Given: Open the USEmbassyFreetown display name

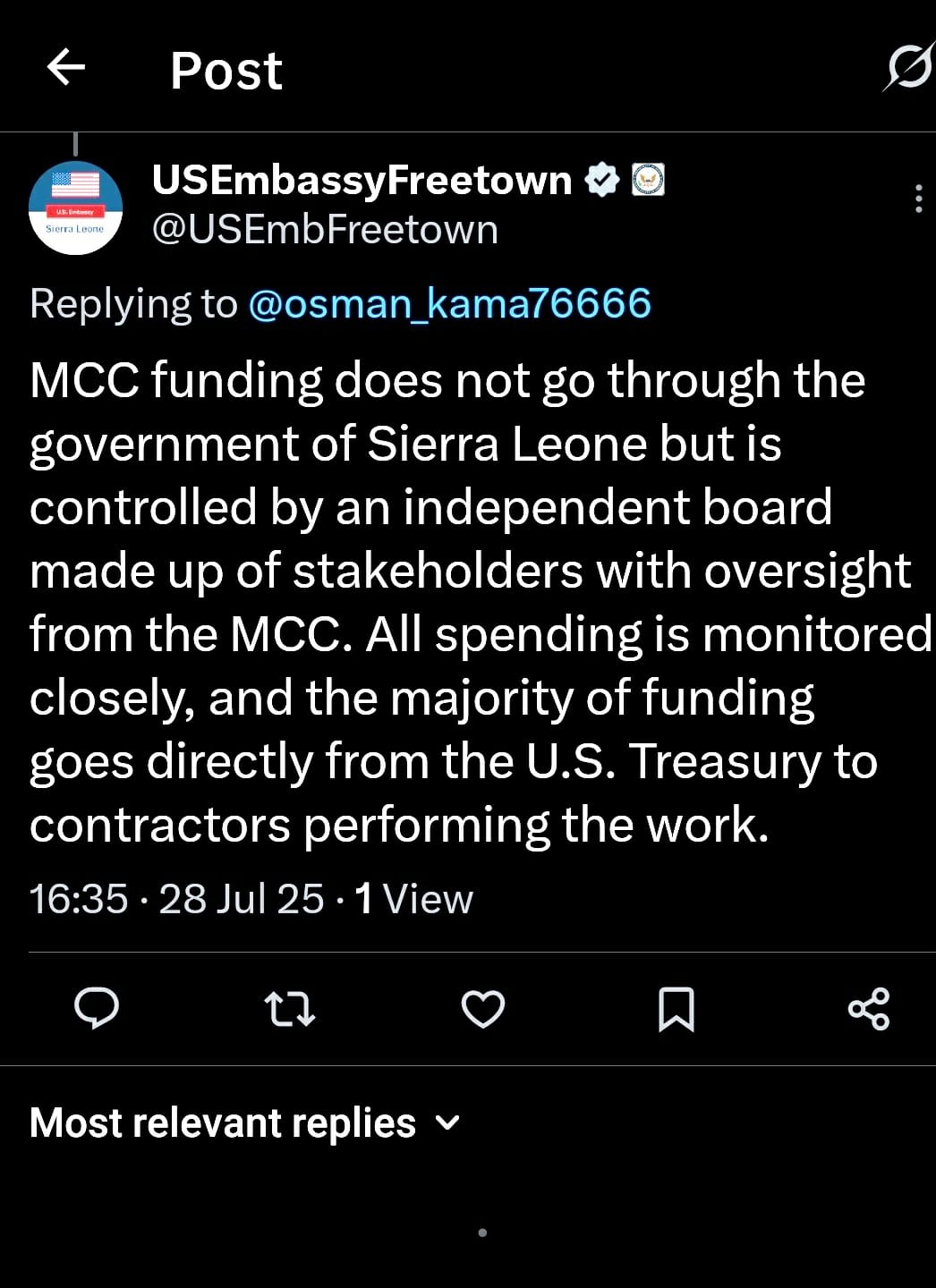Looking at the screenshot, I should coord(362,181).
